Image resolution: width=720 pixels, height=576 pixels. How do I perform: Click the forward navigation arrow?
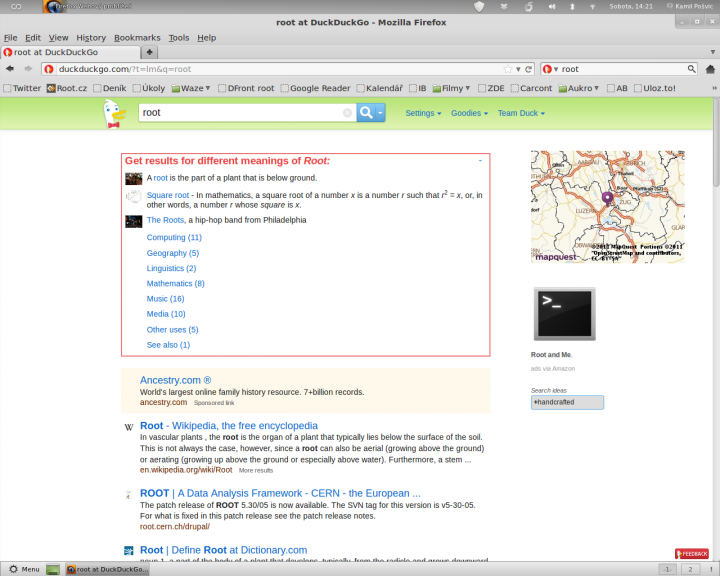pyautogui.click(x=28, y=69)
